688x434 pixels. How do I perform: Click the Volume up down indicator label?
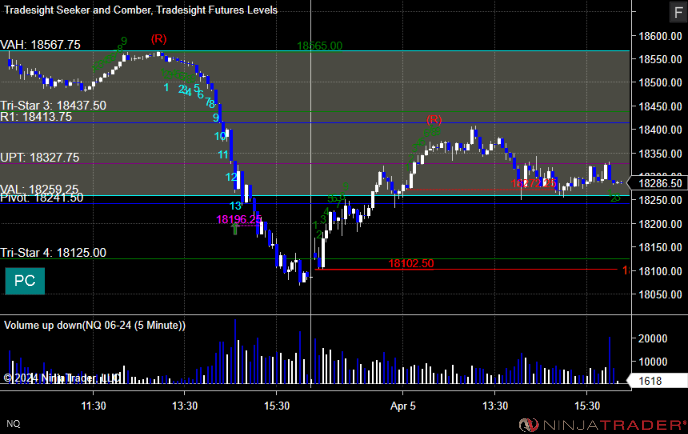pyautogui.click(x=95, y=325)
